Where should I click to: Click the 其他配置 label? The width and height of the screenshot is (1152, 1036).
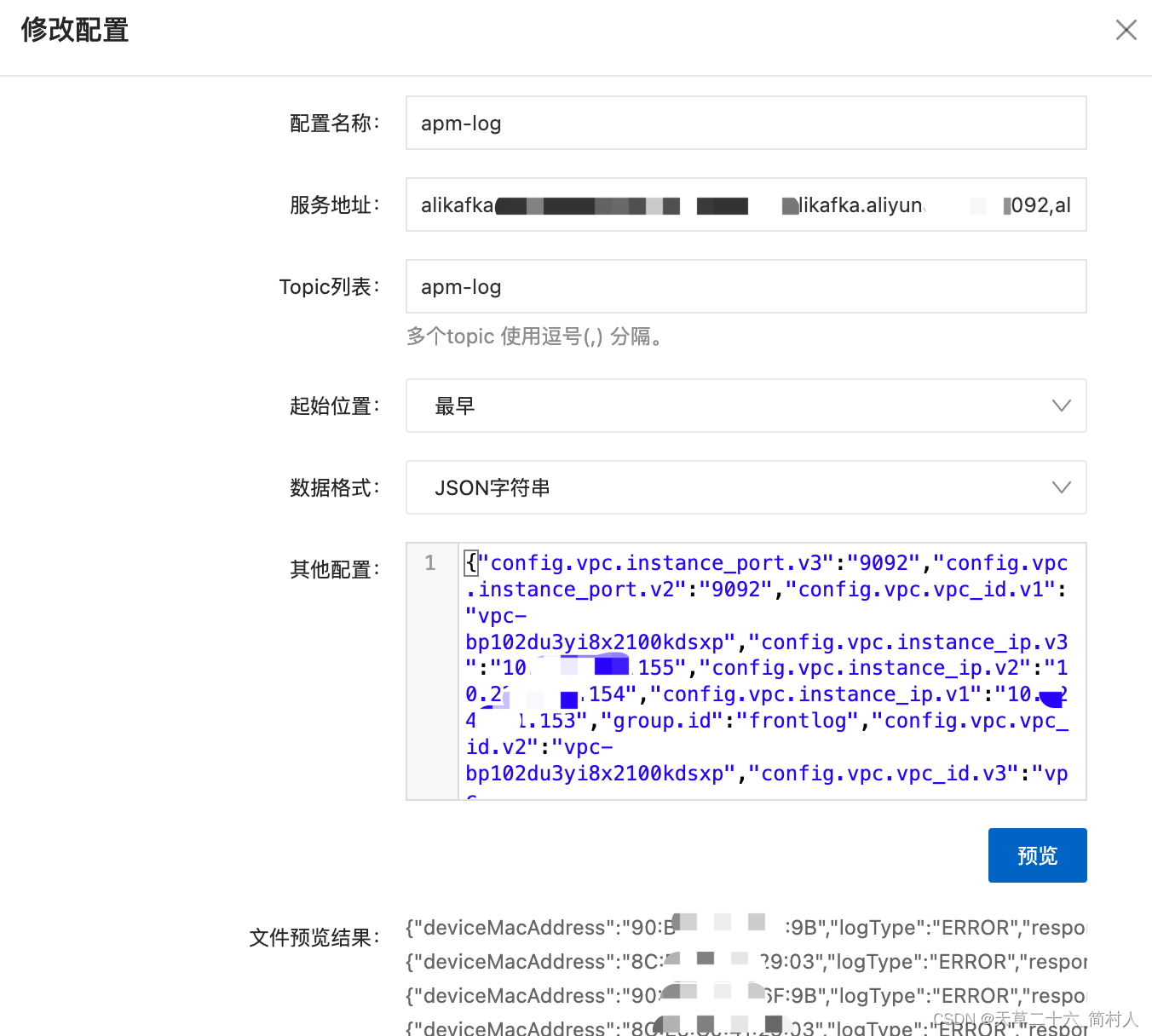pos(335,570)
